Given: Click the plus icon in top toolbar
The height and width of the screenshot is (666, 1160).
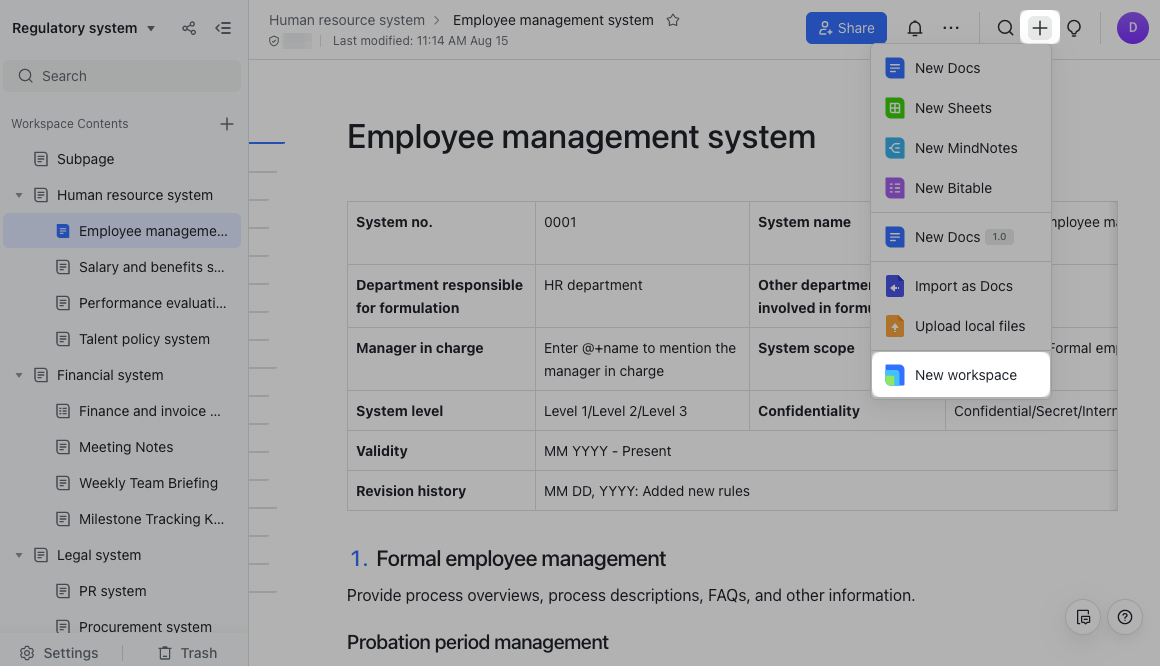Looking at the screenshot, I should pyautogui.click(x=1040, y=28).
